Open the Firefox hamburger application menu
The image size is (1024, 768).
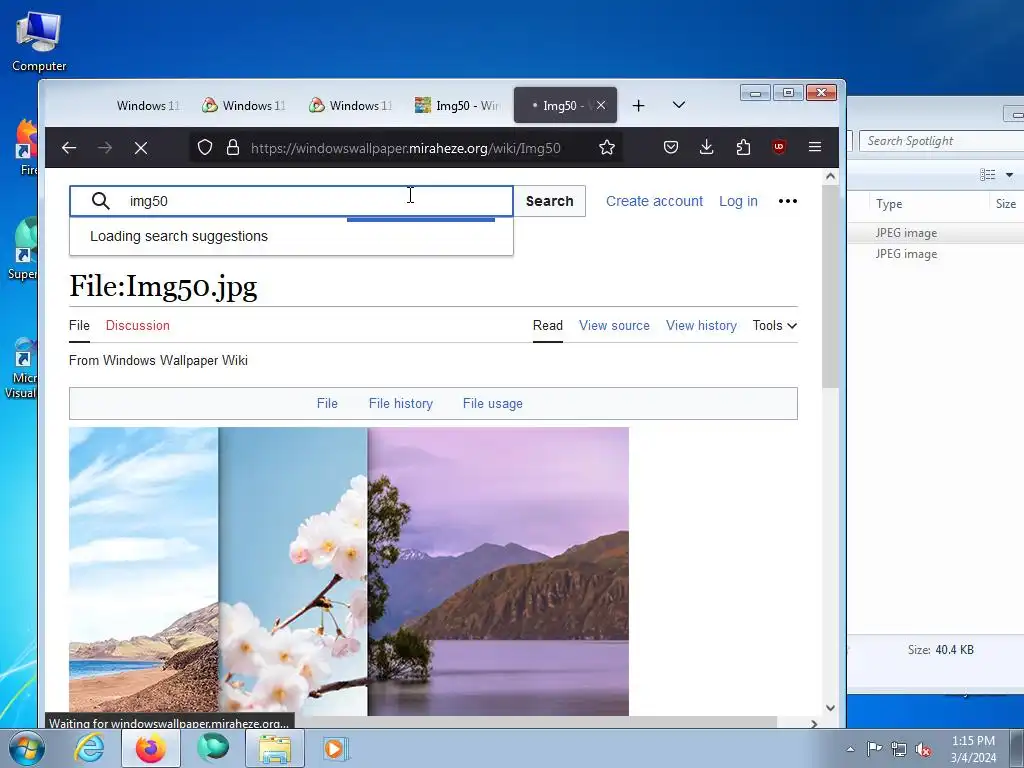coord(815,148)
